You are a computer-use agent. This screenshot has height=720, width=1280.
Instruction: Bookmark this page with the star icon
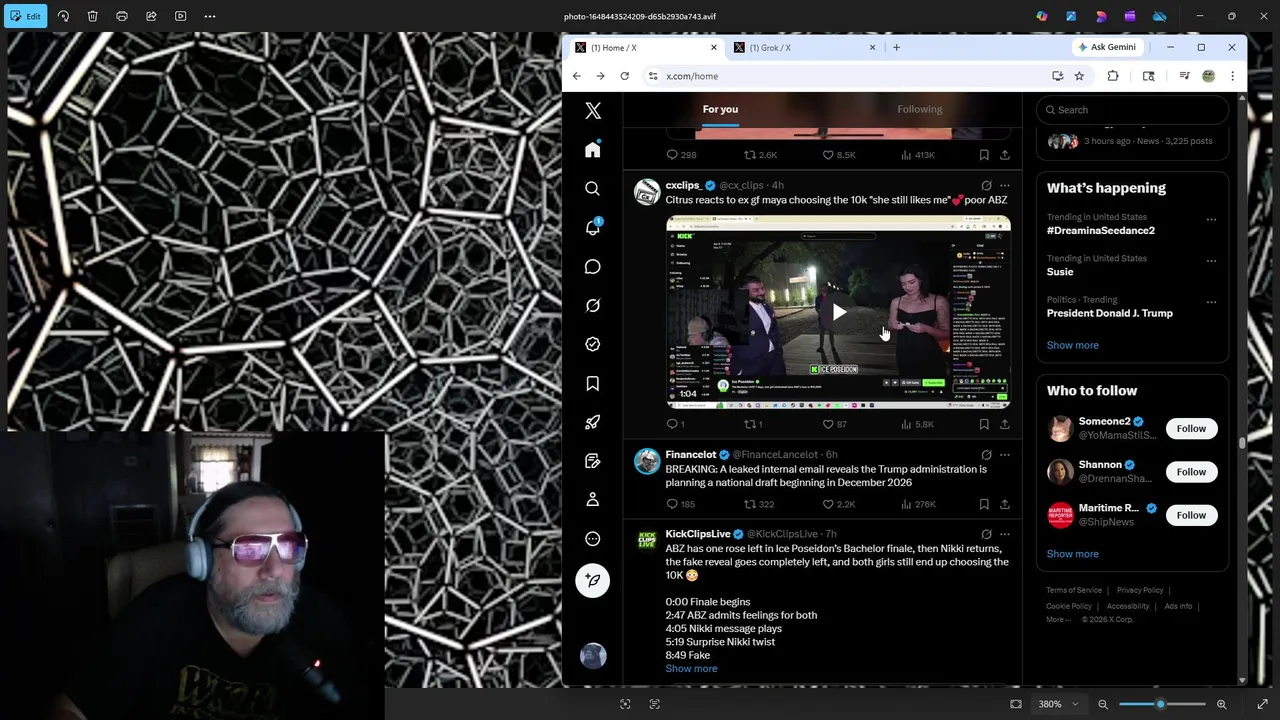pyautogui.click(x=1079, y=76)
